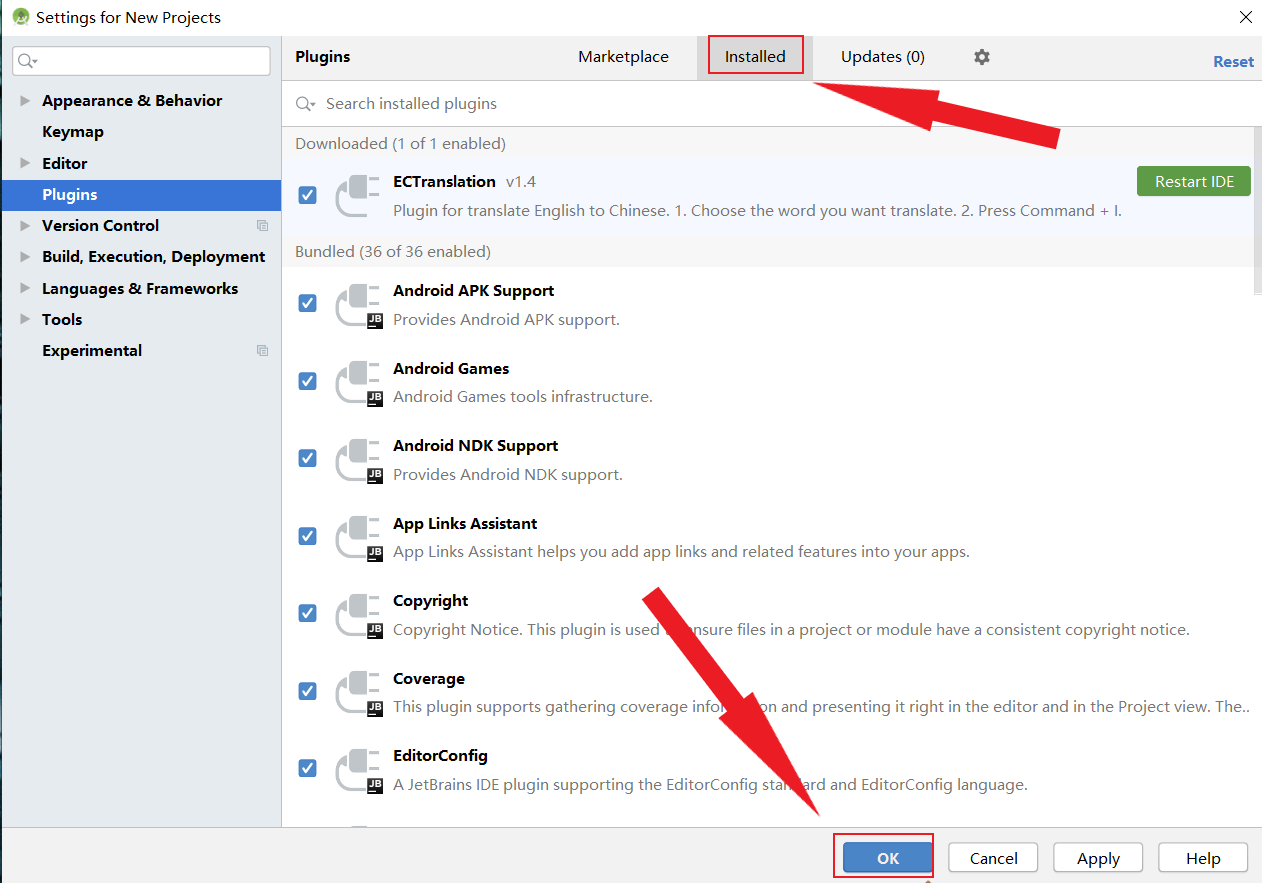Toggle the Coverage plugin checkbox

pos(308,691)
